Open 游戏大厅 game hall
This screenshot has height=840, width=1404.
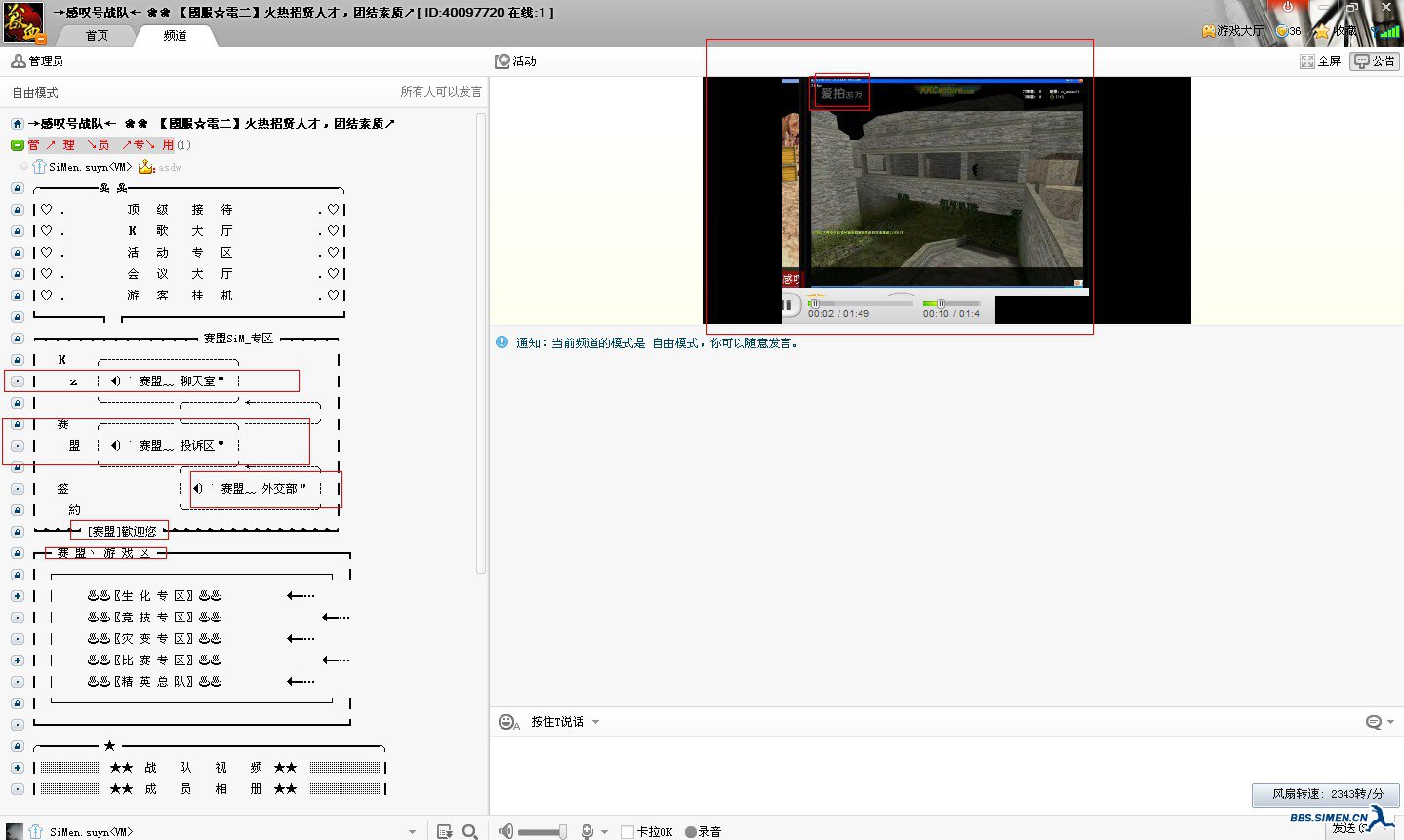click(1232, 31)
